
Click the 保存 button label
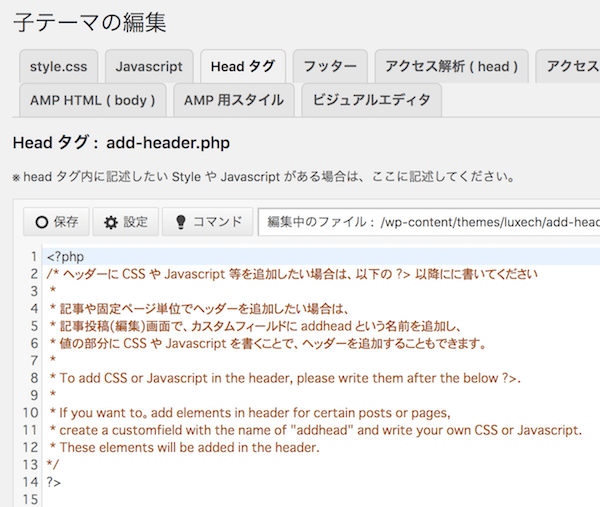tap(66, 222)
